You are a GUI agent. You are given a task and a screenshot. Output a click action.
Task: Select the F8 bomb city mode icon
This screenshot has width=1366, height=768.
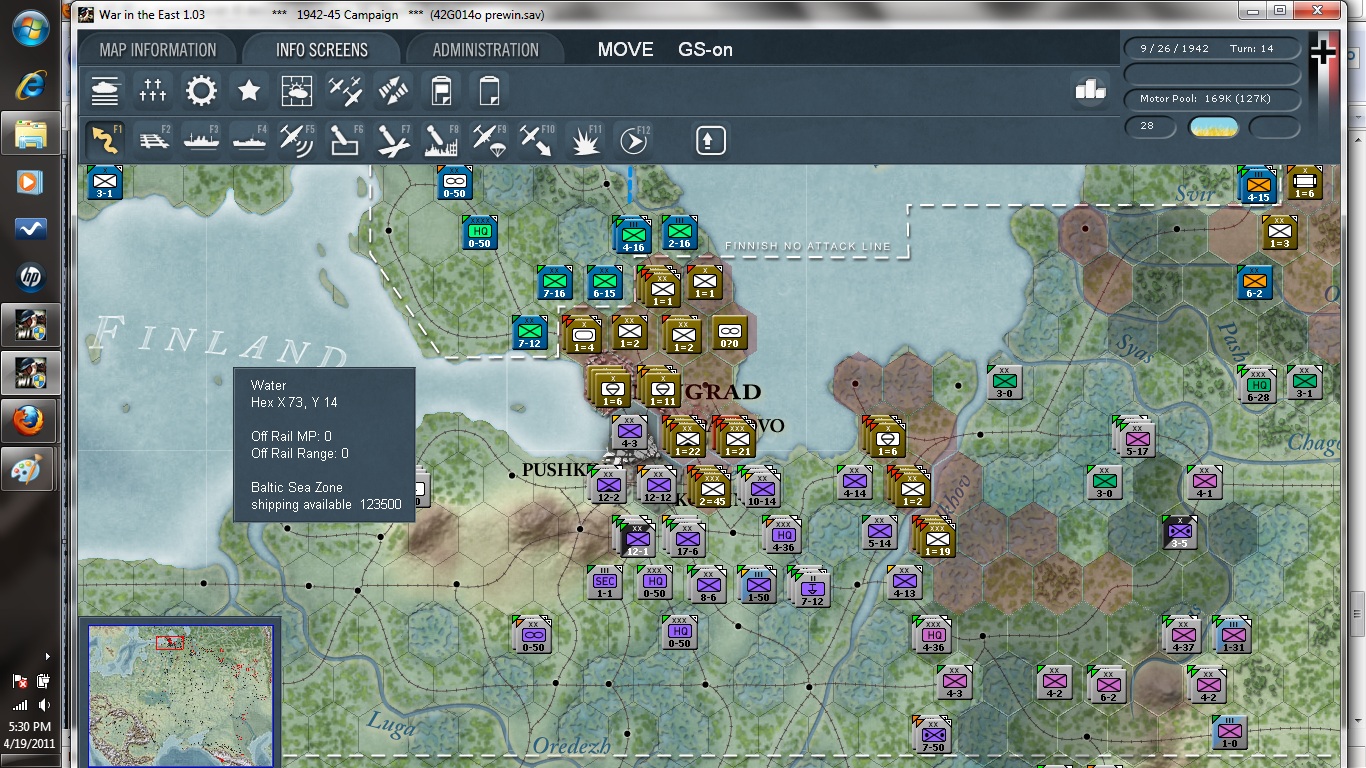tap(441, 139)
